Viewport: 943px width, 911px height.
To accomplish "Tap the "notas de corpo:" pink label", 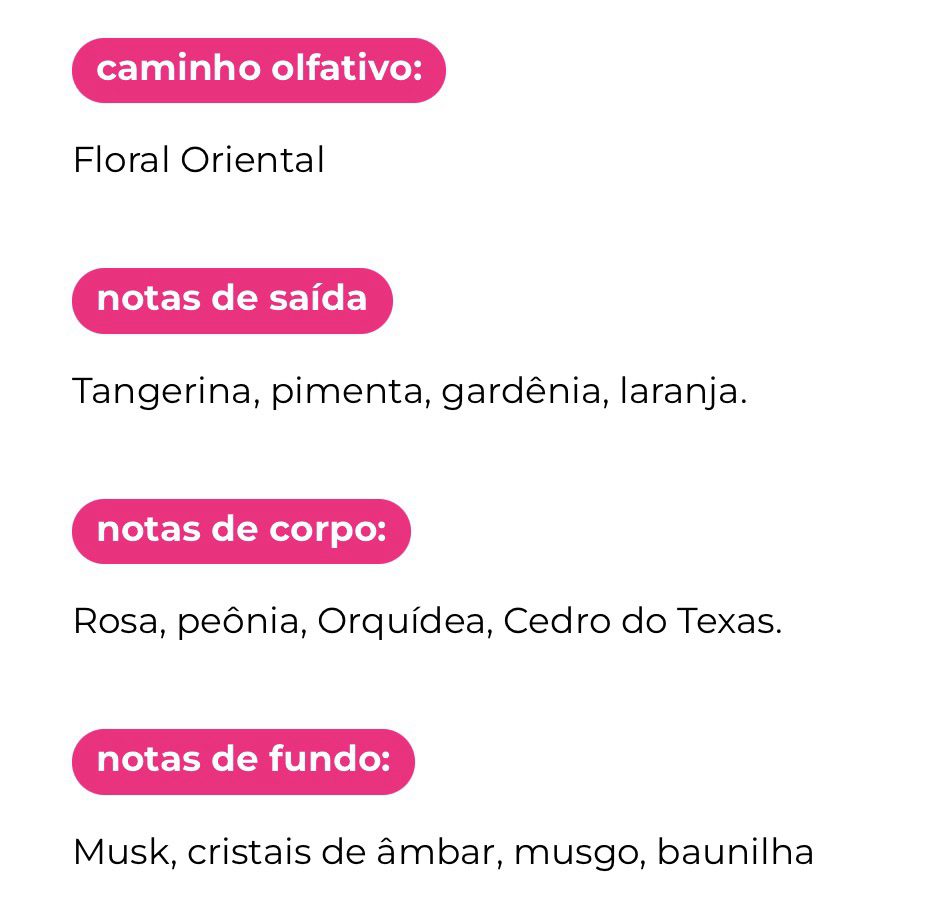I will (x=241, y=530).
